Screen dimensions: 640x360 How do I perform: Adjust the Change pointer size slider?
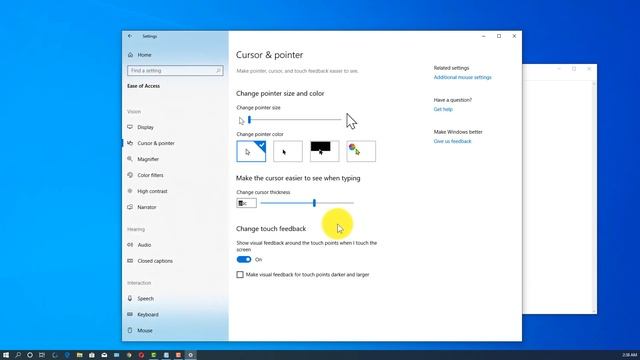[x=295, y=120]
